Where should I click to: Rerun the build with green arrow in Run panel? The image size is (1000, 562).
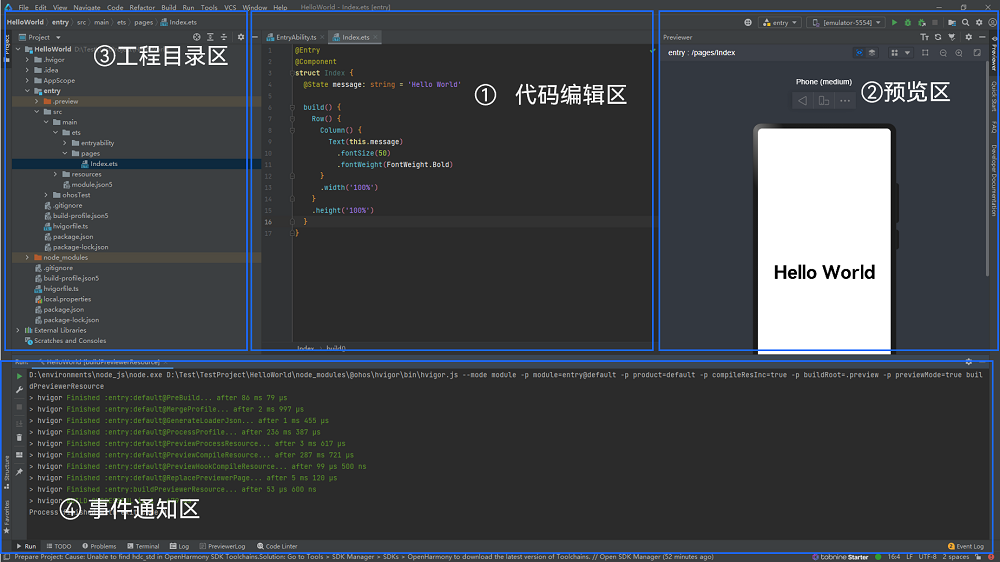pos(19,376)
